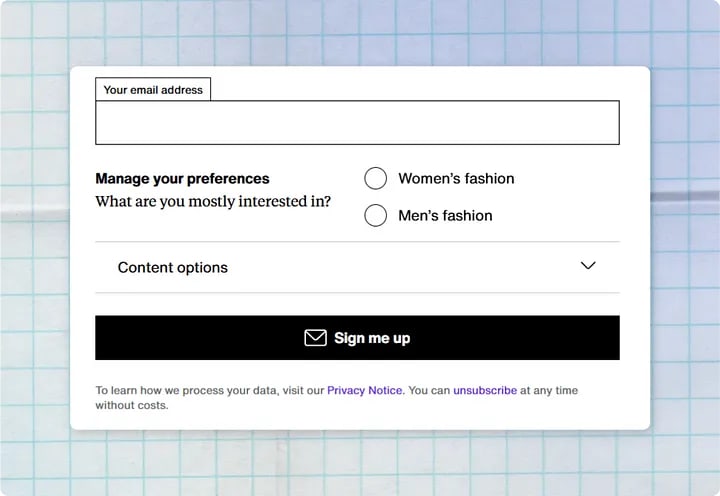Click the "Your email address" field label

pyautogui.click(x=153, y=90)
